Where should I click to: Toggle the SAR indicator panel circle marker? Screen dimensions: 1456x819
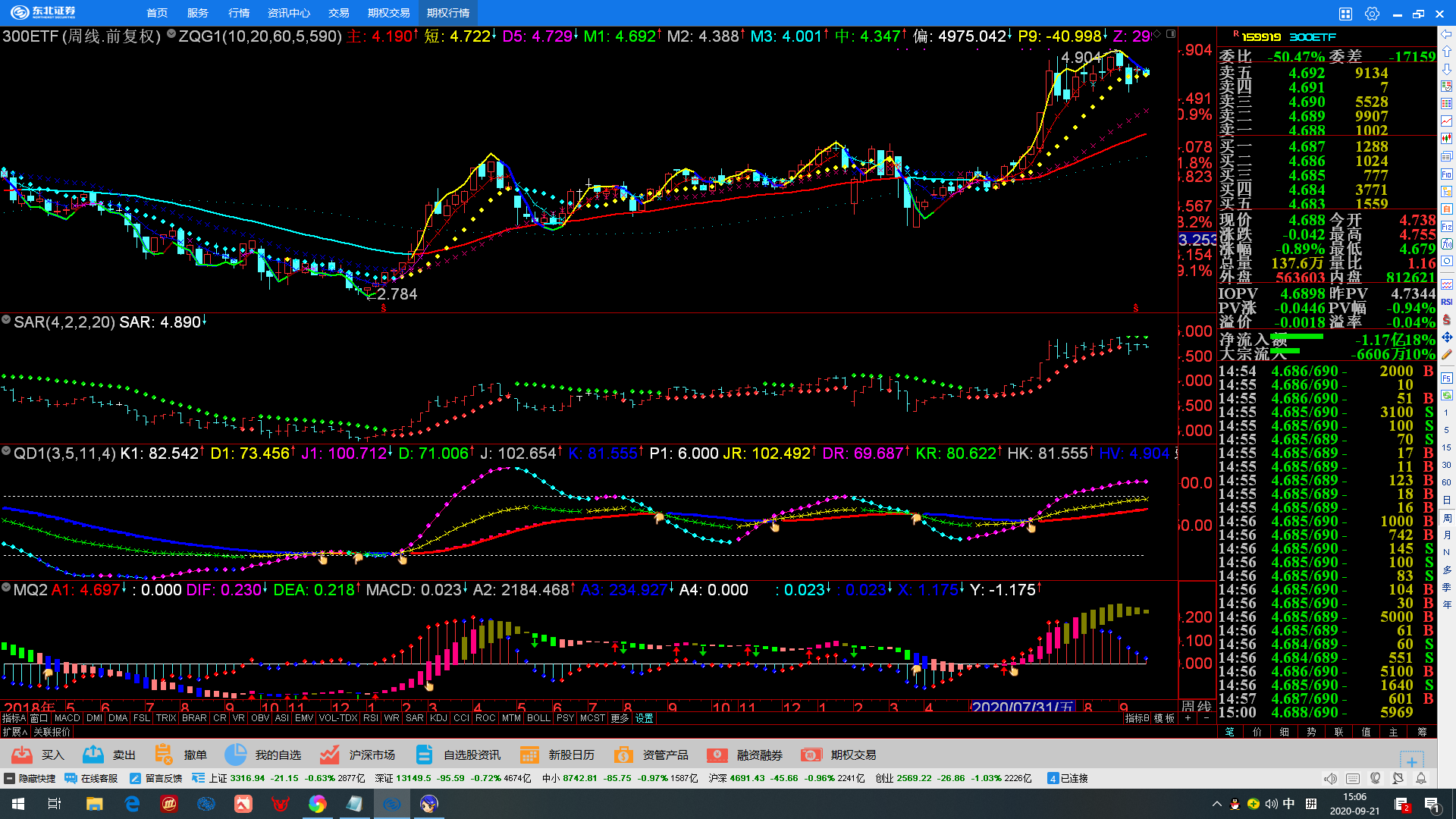tap(6, 320)
